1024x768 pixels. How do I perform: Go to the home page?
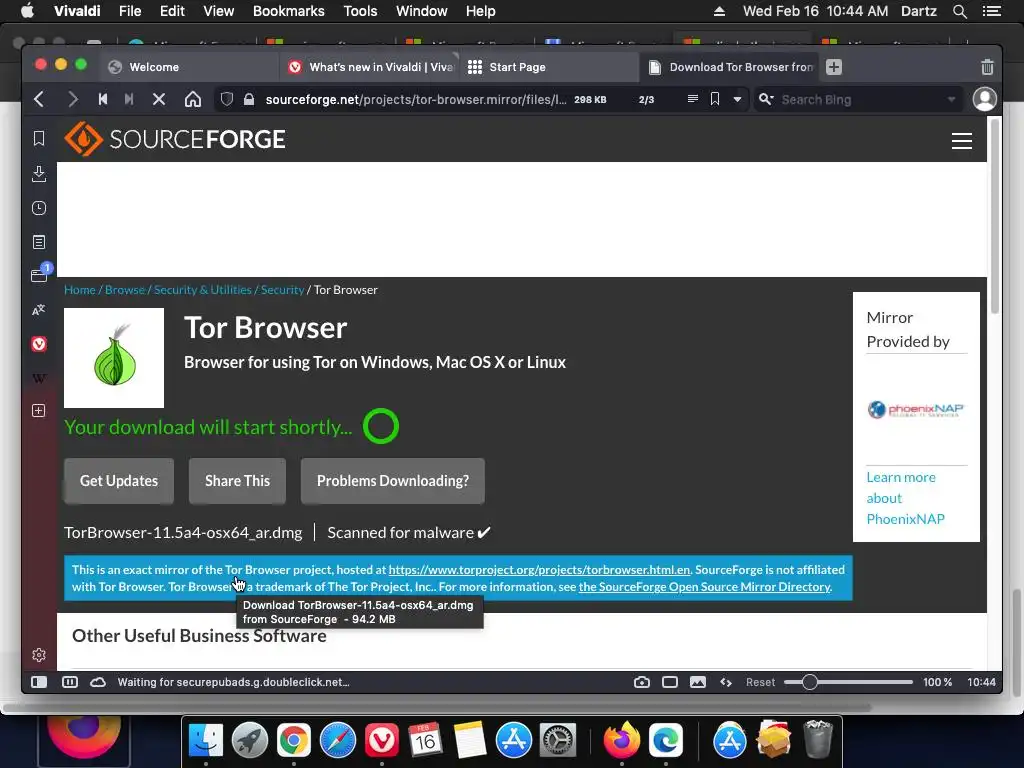[193, 99]
